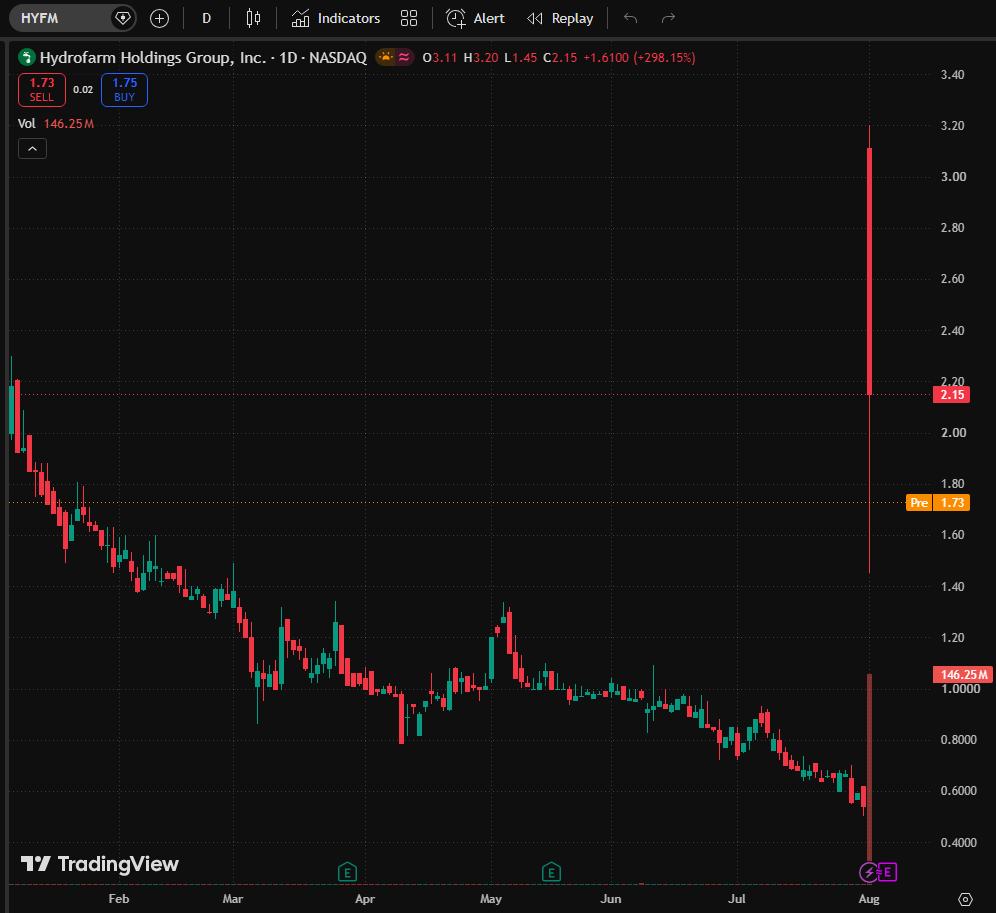Click the Feb label on time axis

click(119, 899)
